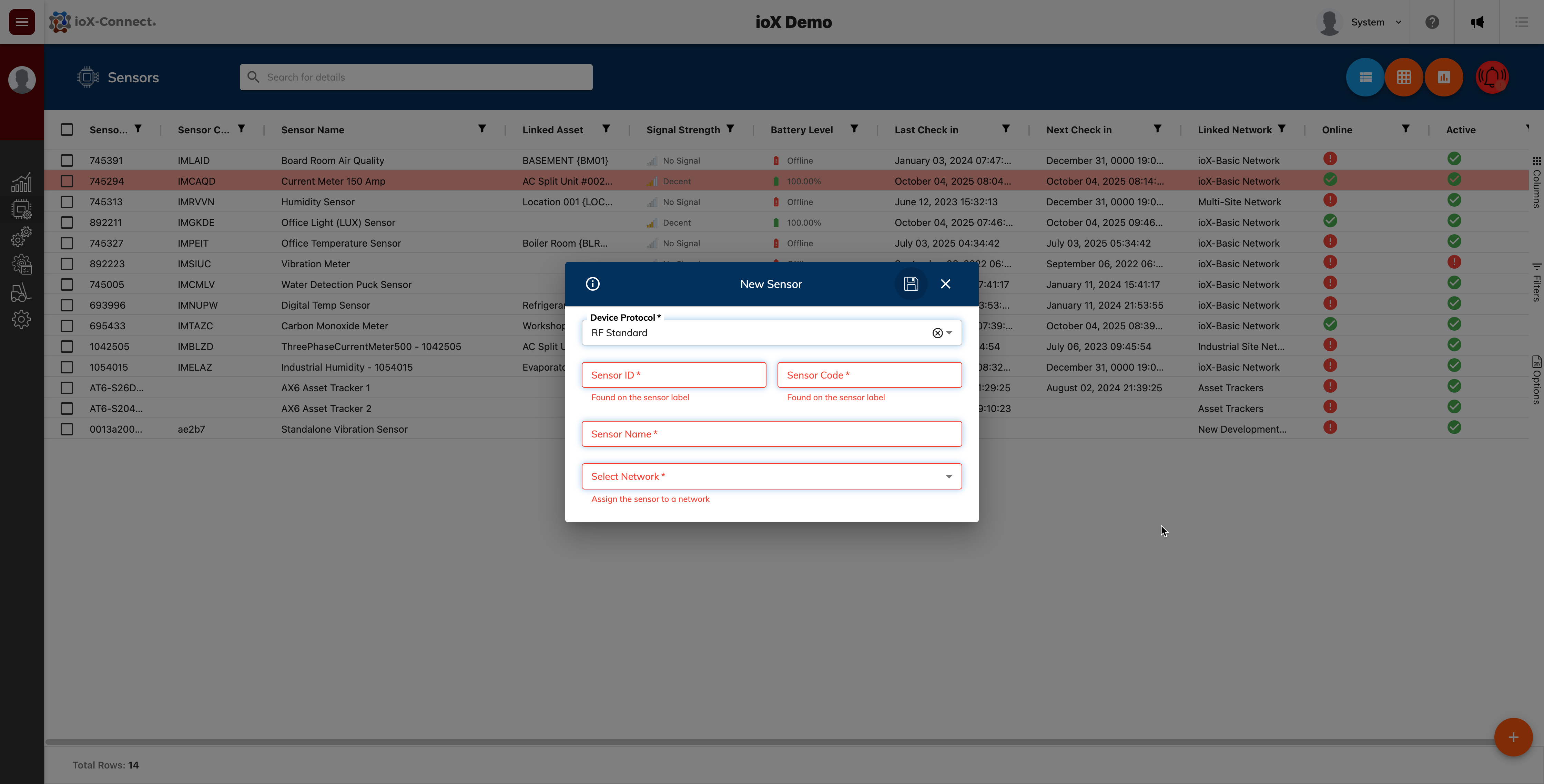Open the chart report view button
The width and height of the screenshot is (1544, 784).
click(x=1443, y=77)
